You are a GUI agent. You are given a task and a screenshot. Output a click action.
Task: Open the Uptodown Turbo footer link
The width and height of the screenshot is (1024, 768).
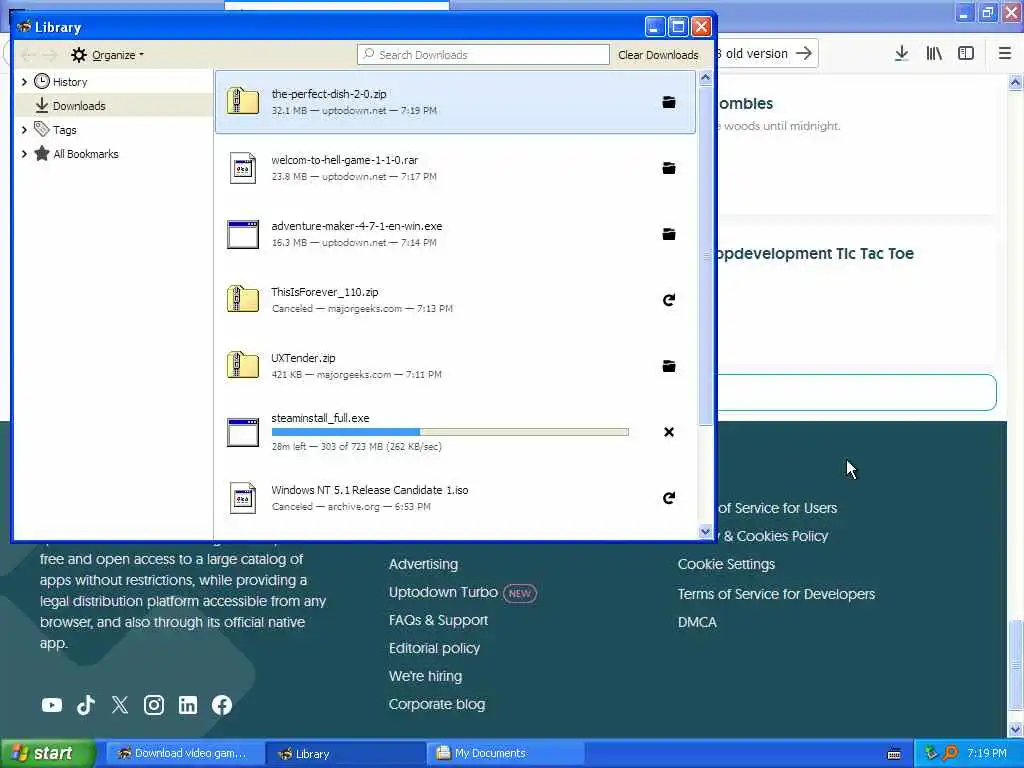click(443, 592)
